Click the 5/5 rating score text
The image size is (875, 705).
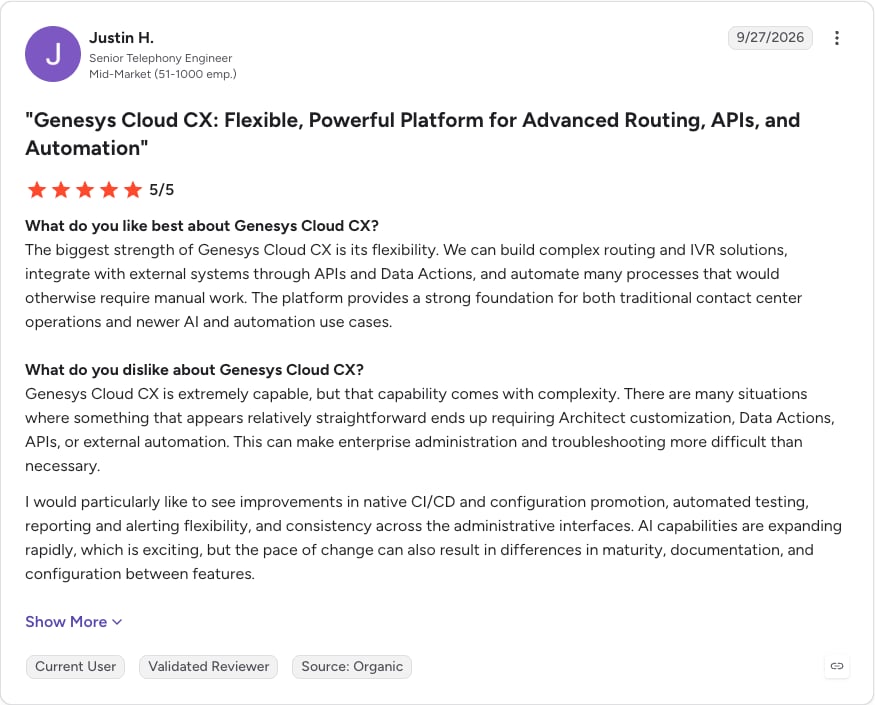point(162,190)
